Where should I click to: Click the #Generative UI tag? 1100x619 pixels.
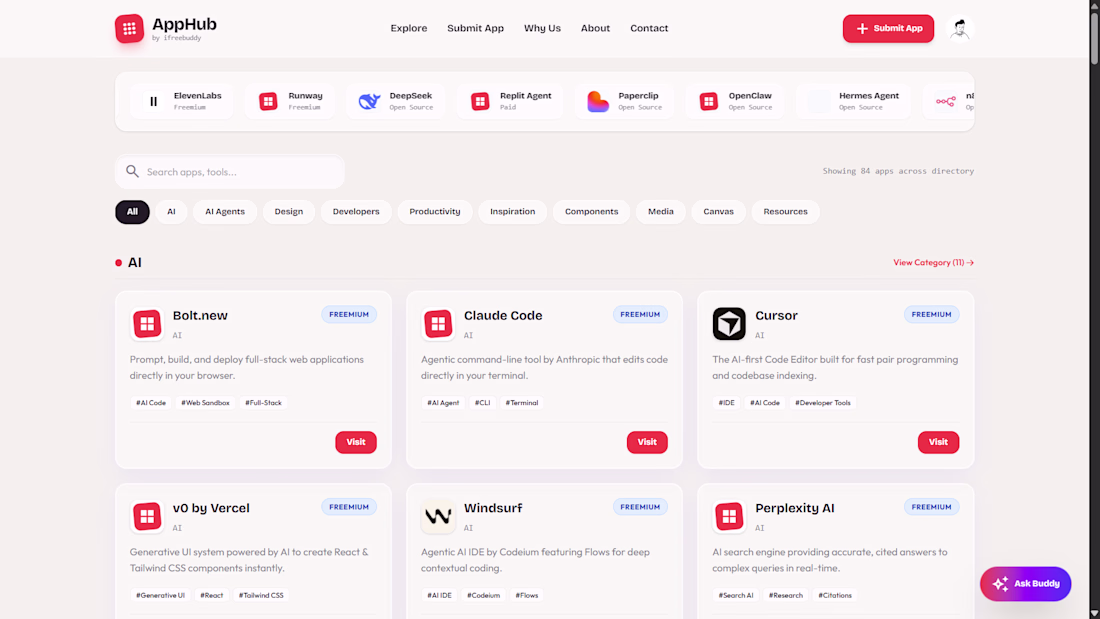[x=160, y=595]
